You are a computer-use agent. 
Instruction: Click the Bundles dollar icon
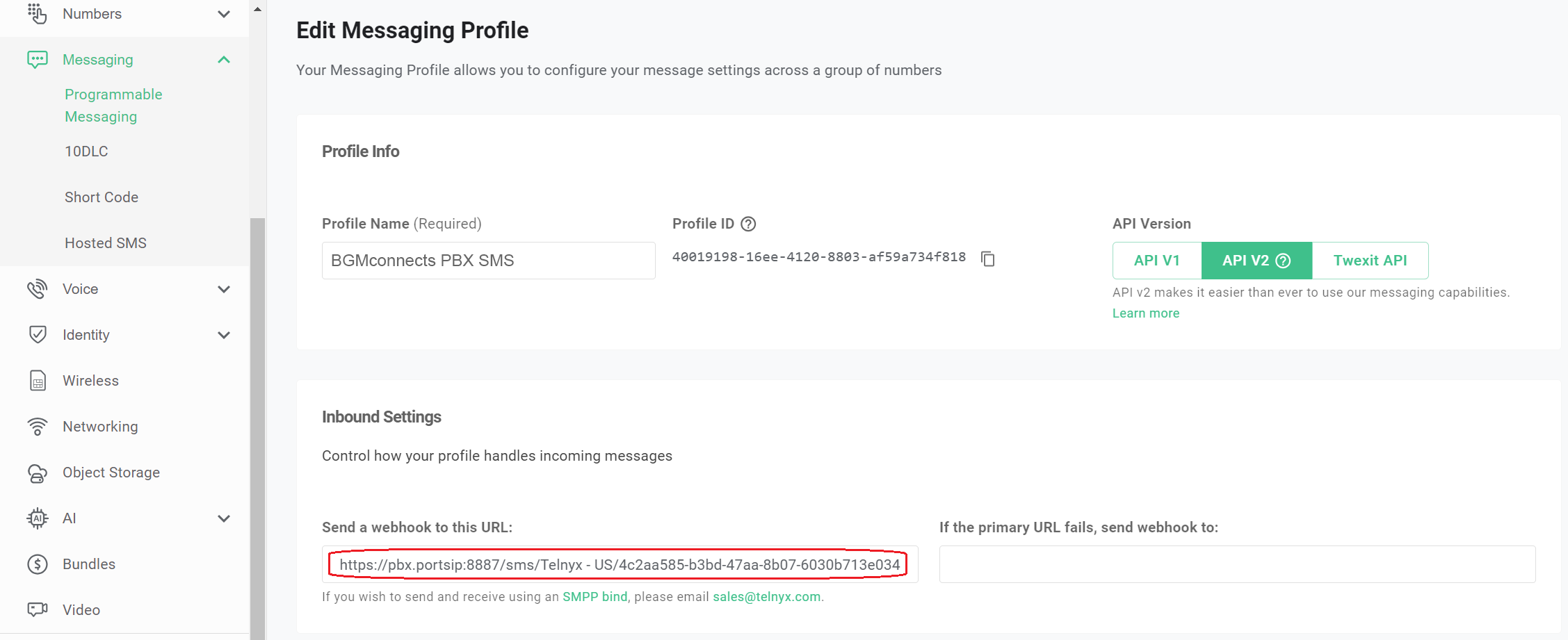point(38,564)
